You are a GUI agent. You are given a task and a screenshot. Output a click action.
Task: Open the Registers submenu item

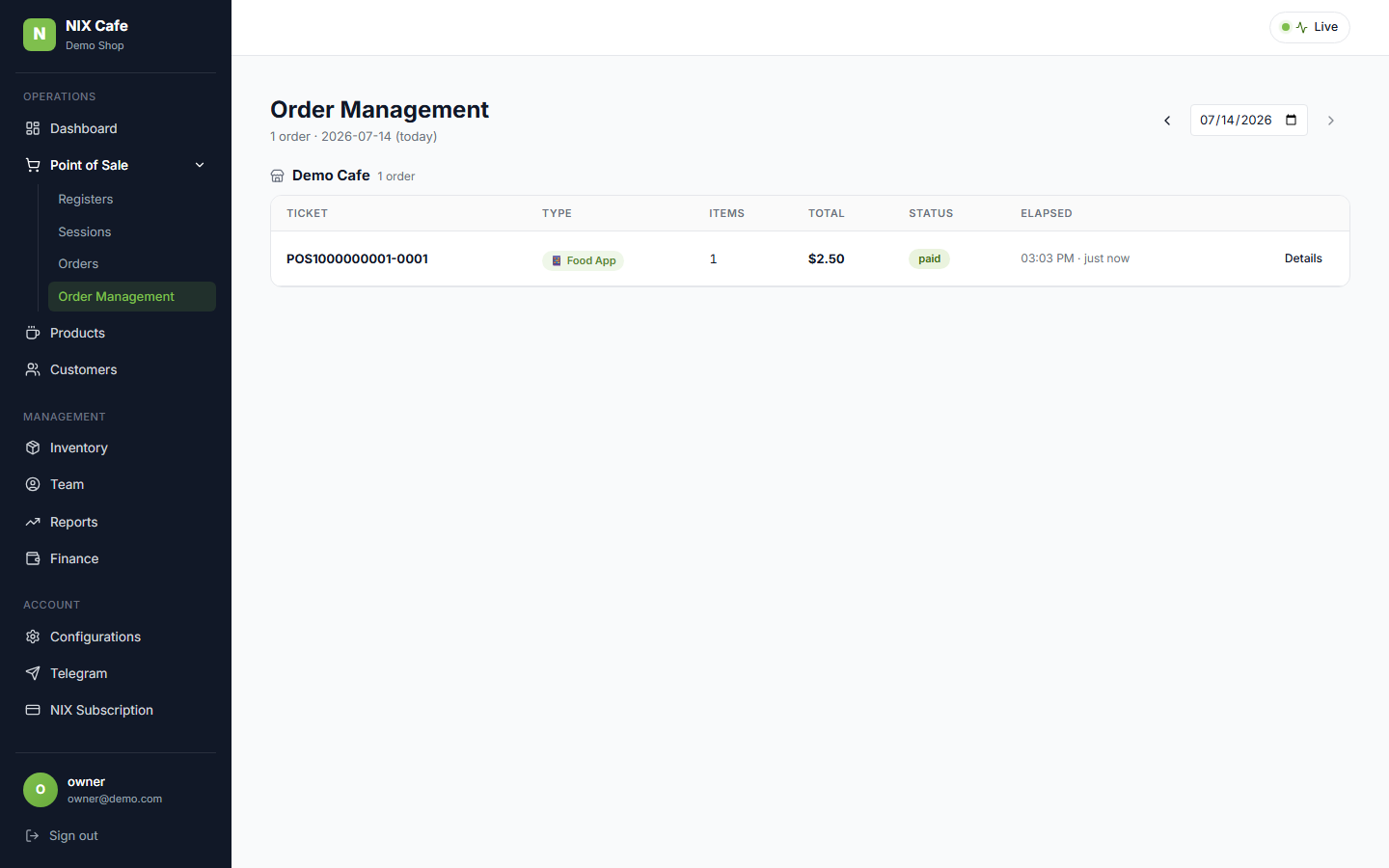tap(132, 199)
